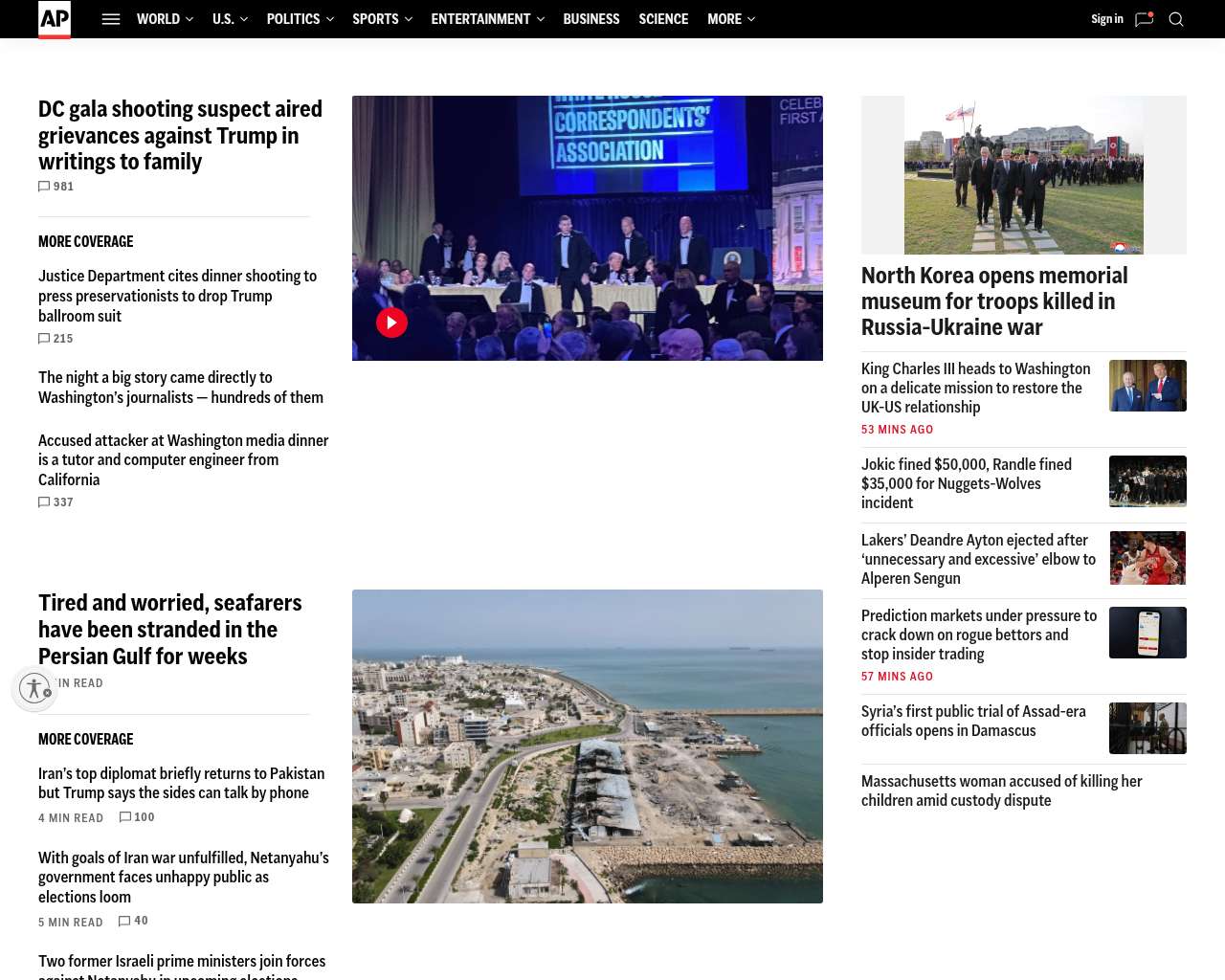Open the notifications chat icon in header

[1144, 19]
